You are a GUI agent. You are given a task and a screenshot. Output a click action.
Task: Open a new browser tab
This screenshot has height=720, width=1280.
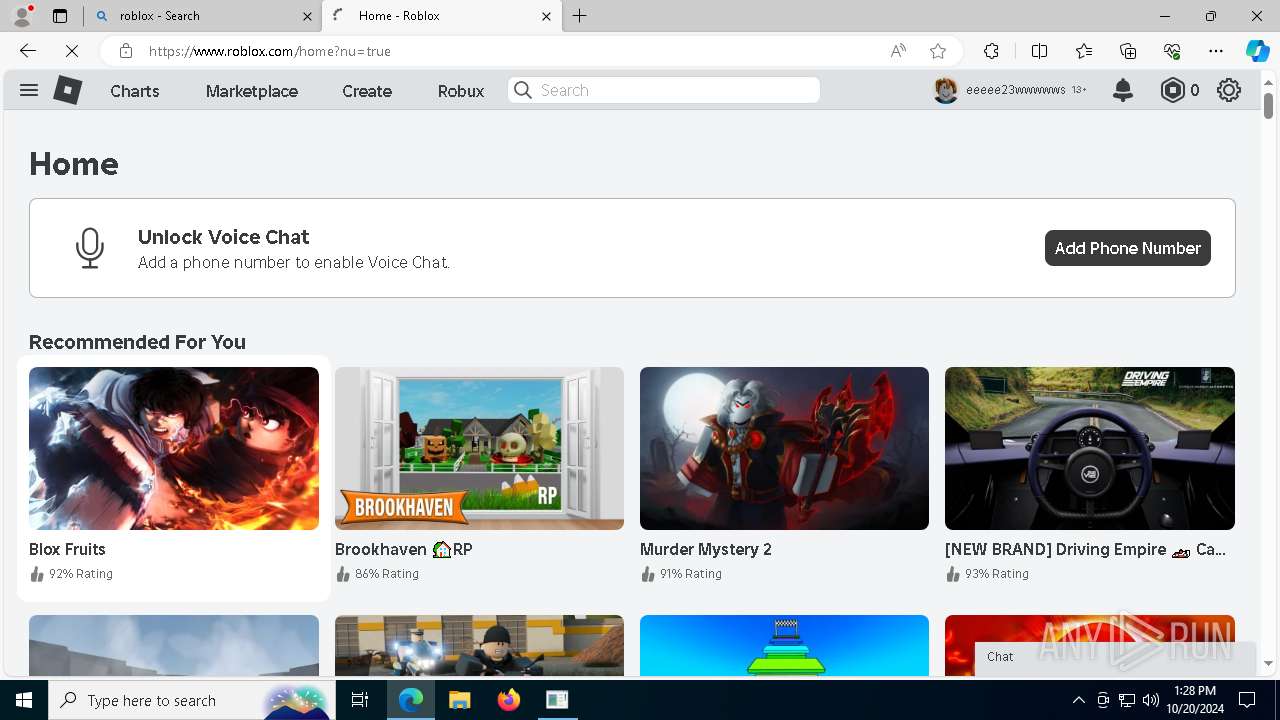[580, 16]
